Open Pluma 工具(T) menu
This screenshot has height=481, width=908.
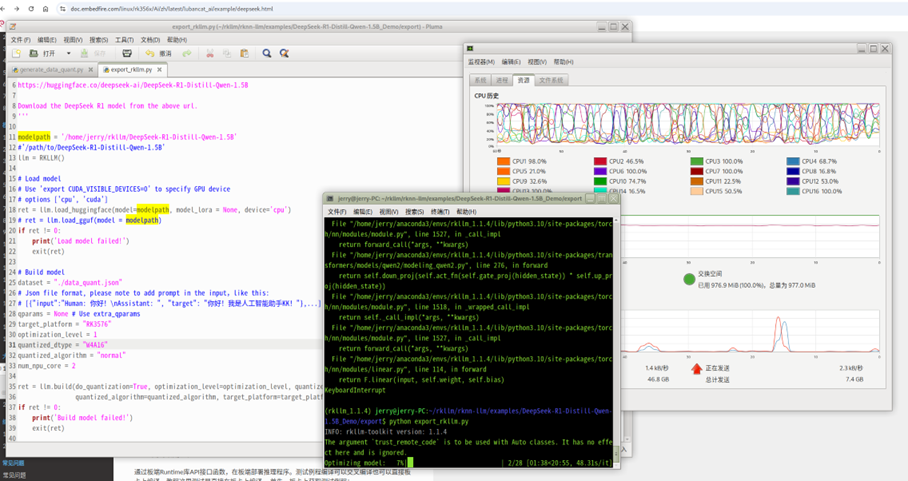124,40
